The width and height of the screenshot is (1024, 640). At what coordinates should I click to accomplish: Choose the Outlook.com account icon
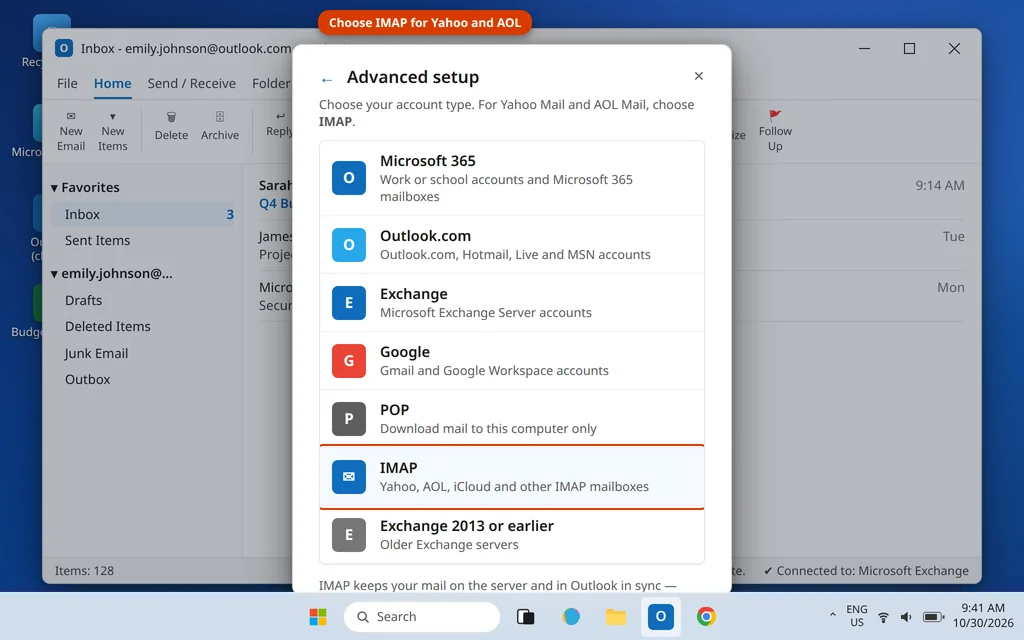click(349, 244)
